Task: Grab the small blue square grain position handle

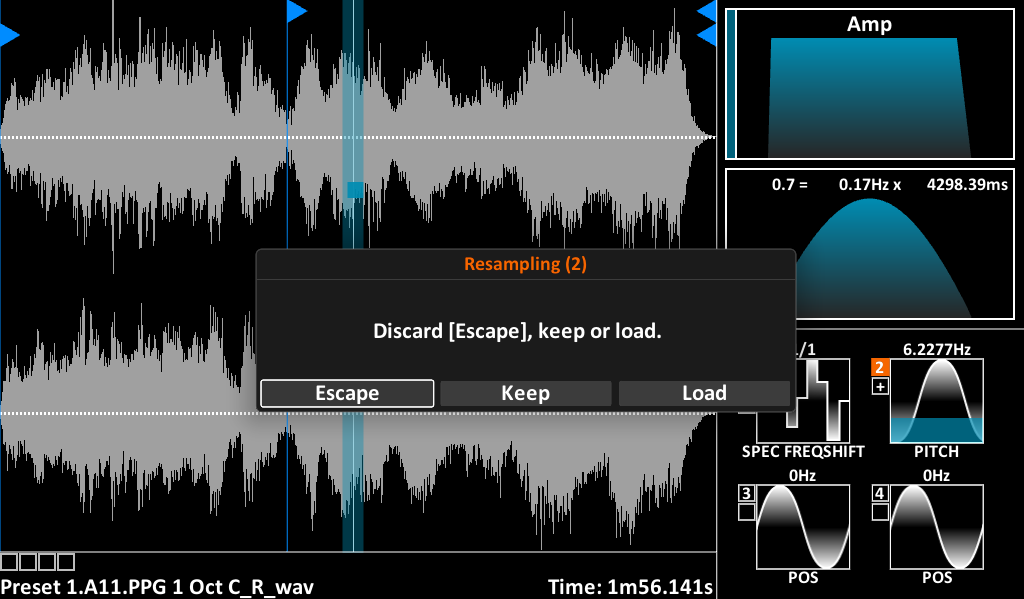Action: click(354, 189)
